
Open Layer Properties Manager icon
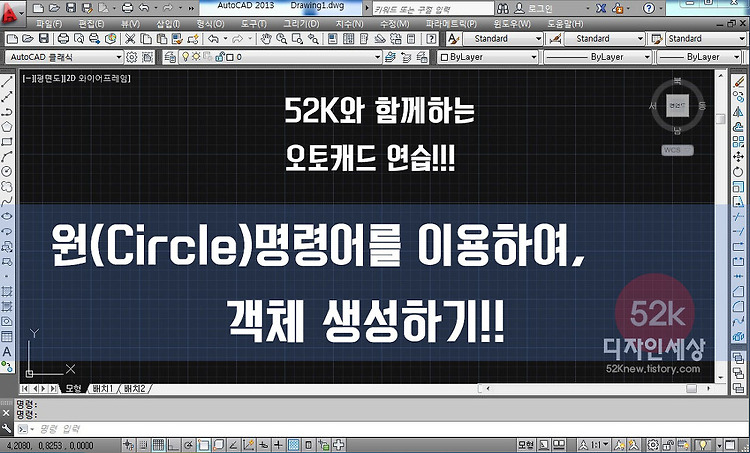170,57
